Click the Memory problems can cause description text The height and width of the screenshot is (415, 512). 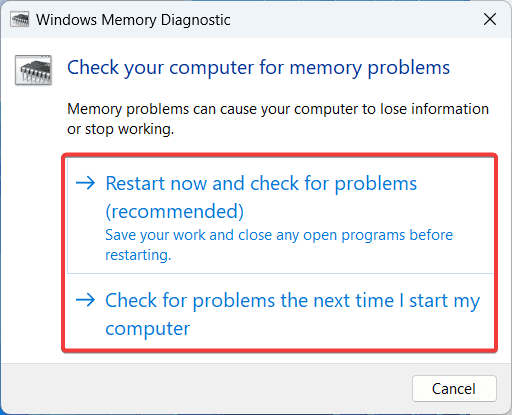(278, 119)
